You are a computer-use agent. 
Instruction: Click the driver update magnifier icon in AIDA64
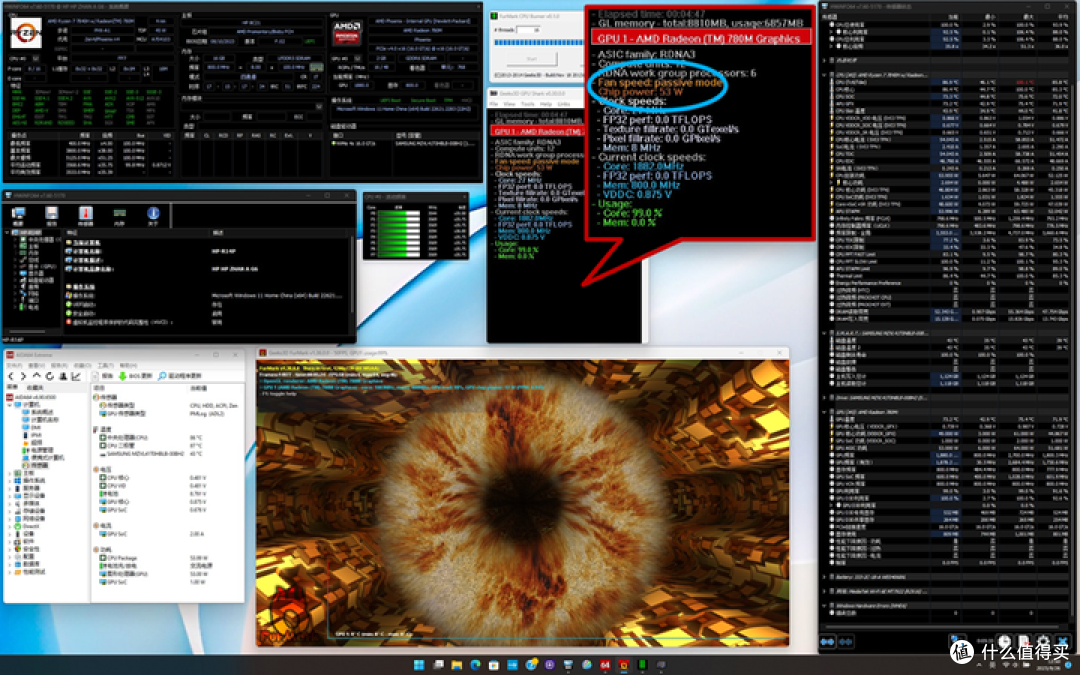click(162, 376)
